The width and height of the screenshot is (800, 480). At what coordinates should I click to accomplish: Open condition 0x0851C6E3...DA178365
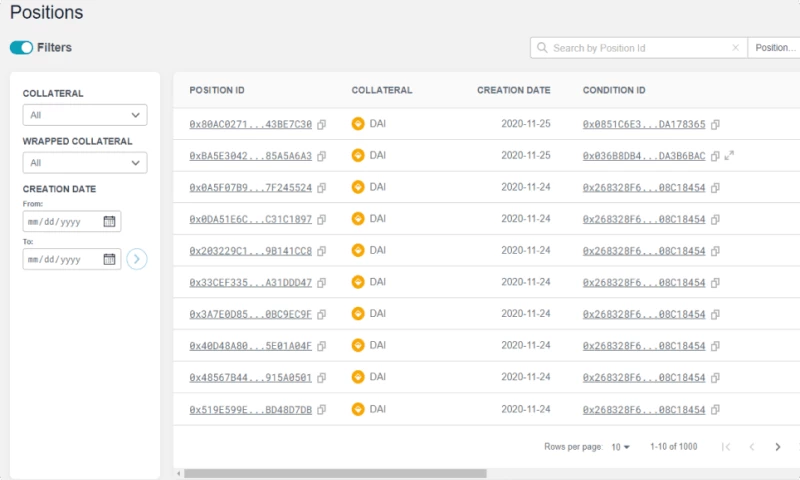644,124
